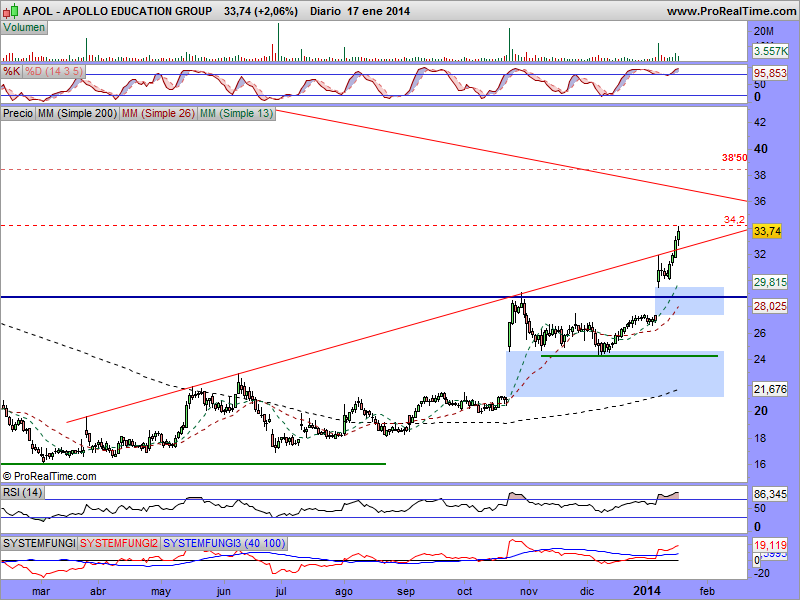Select the SYSTEMFUNGI indicator label
The width and height of the screenshot is (800, 600).
pyautogui.click(x=39, y=543)
